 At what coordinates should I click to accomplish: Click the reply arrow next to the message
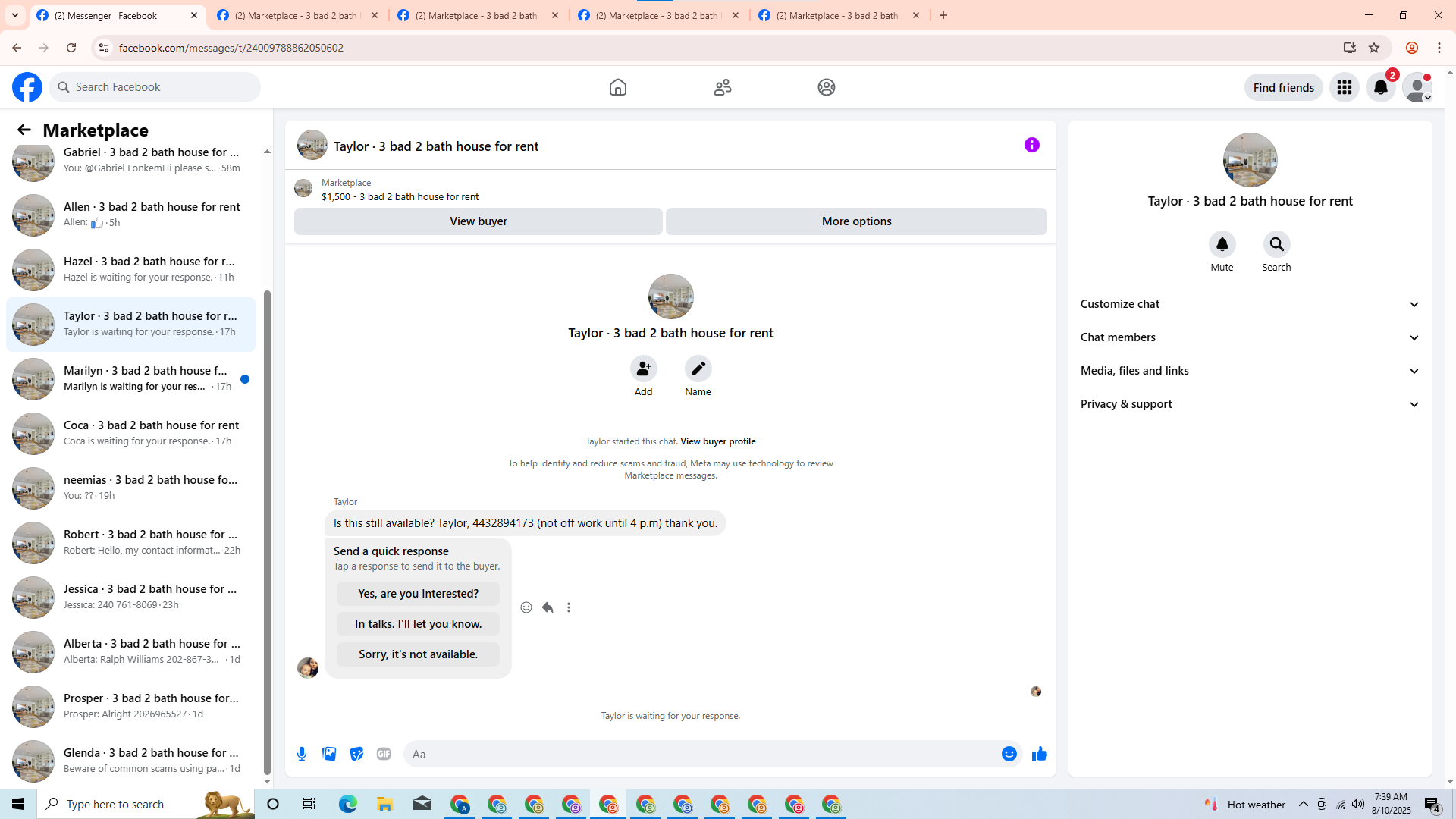click(548, 607)
